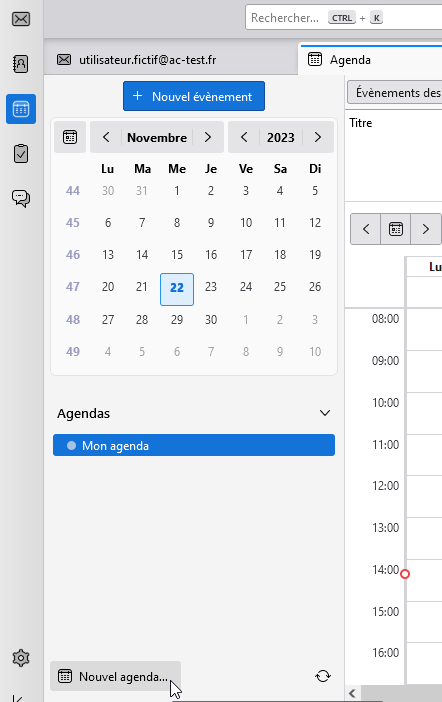442x702 pixels.
Task: Go to next month after Novembre
Action: (208, 137)
